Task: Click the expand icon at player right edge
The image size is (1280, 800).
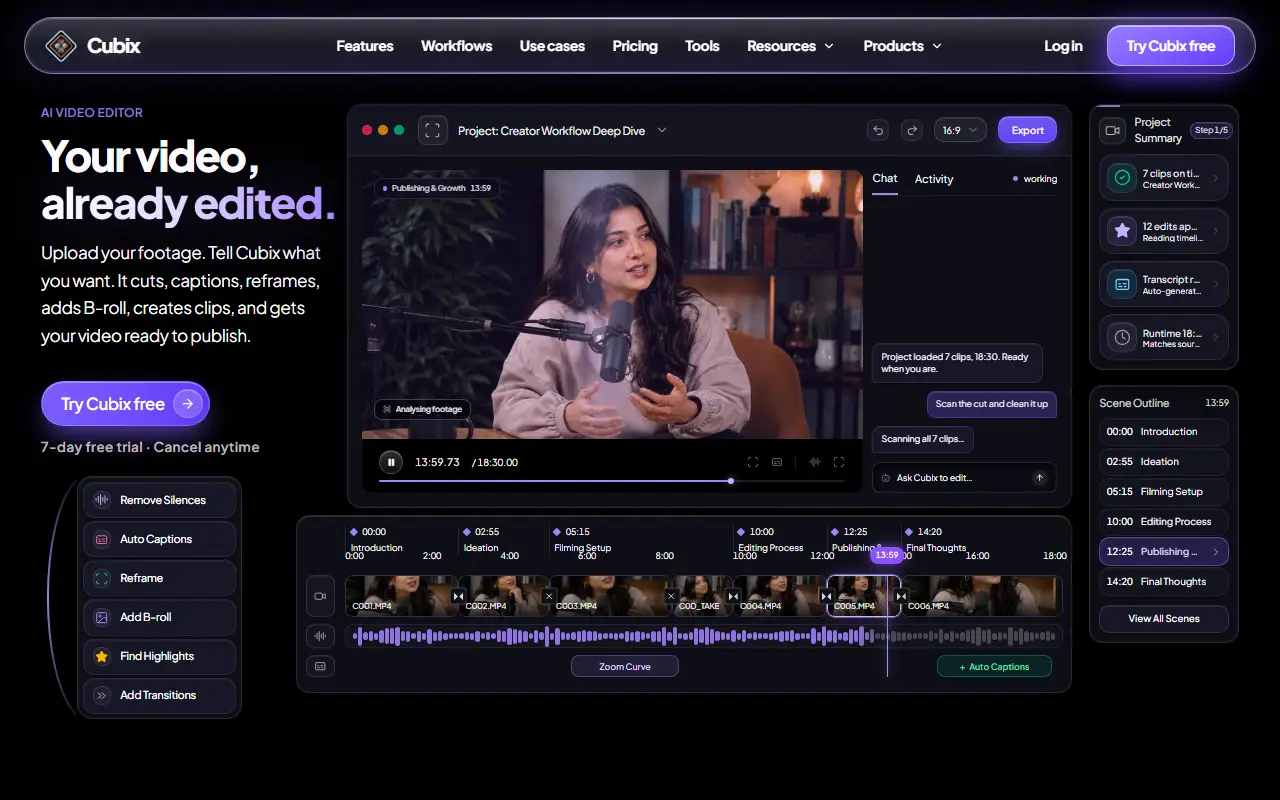Action: click(839, 462)
